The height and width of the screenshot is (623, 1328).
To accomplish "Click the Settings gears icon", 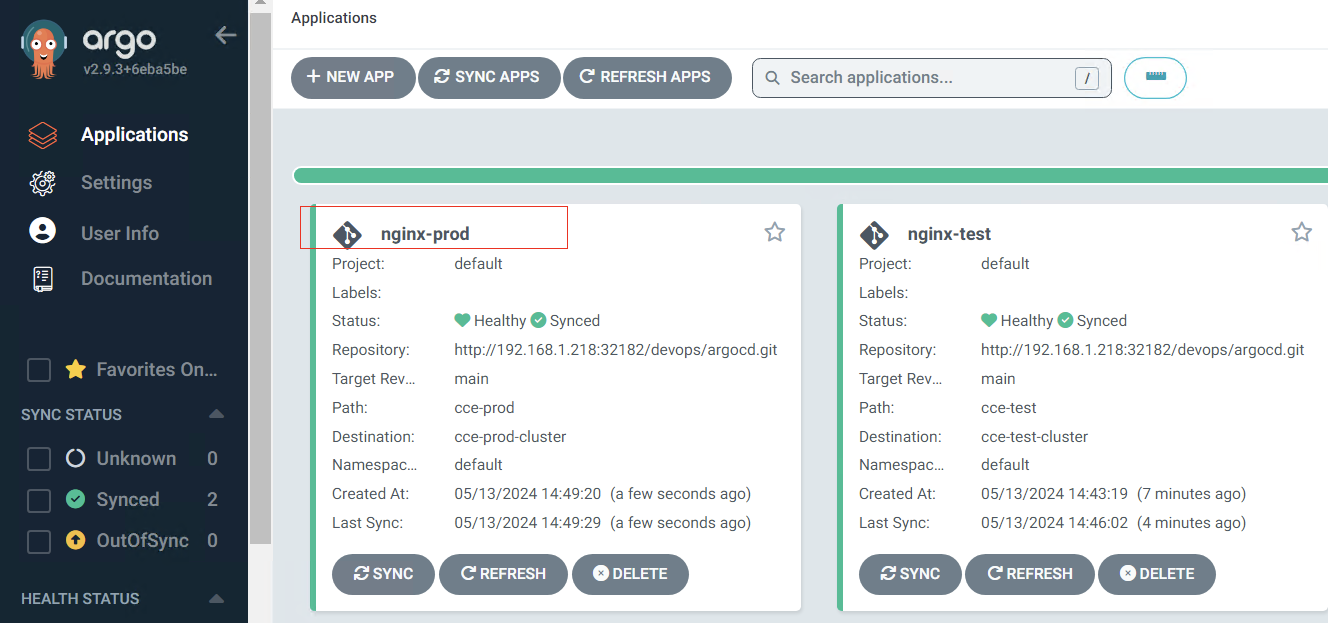I will pyautogui.click(x=42, y=183).
